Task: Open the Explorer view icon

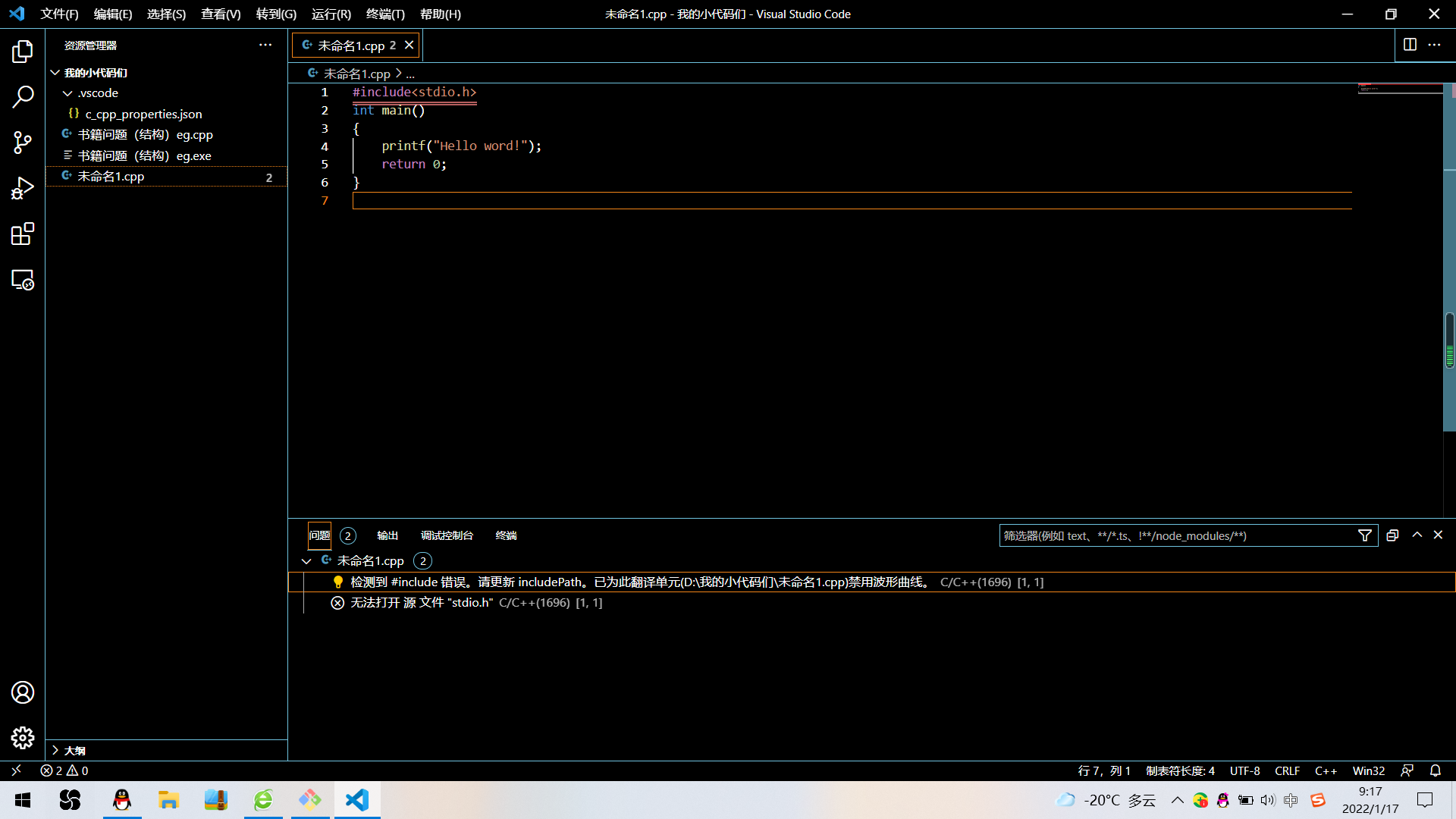Action: click(x=23, y=52)
